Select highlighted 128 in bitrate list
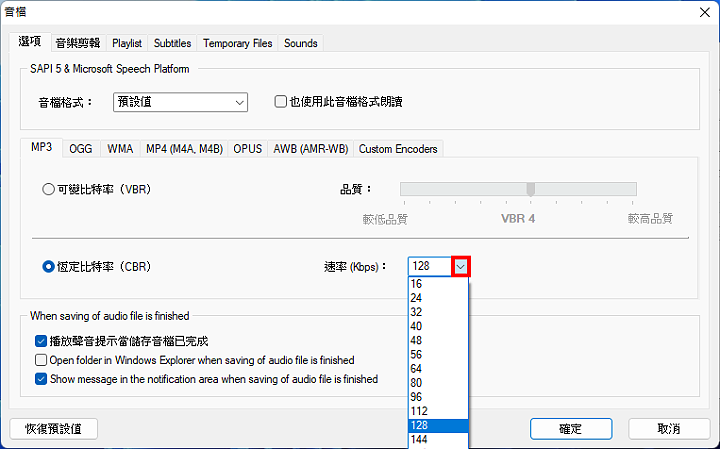This screenshot has height=449, width=720. tap(438, 426)
